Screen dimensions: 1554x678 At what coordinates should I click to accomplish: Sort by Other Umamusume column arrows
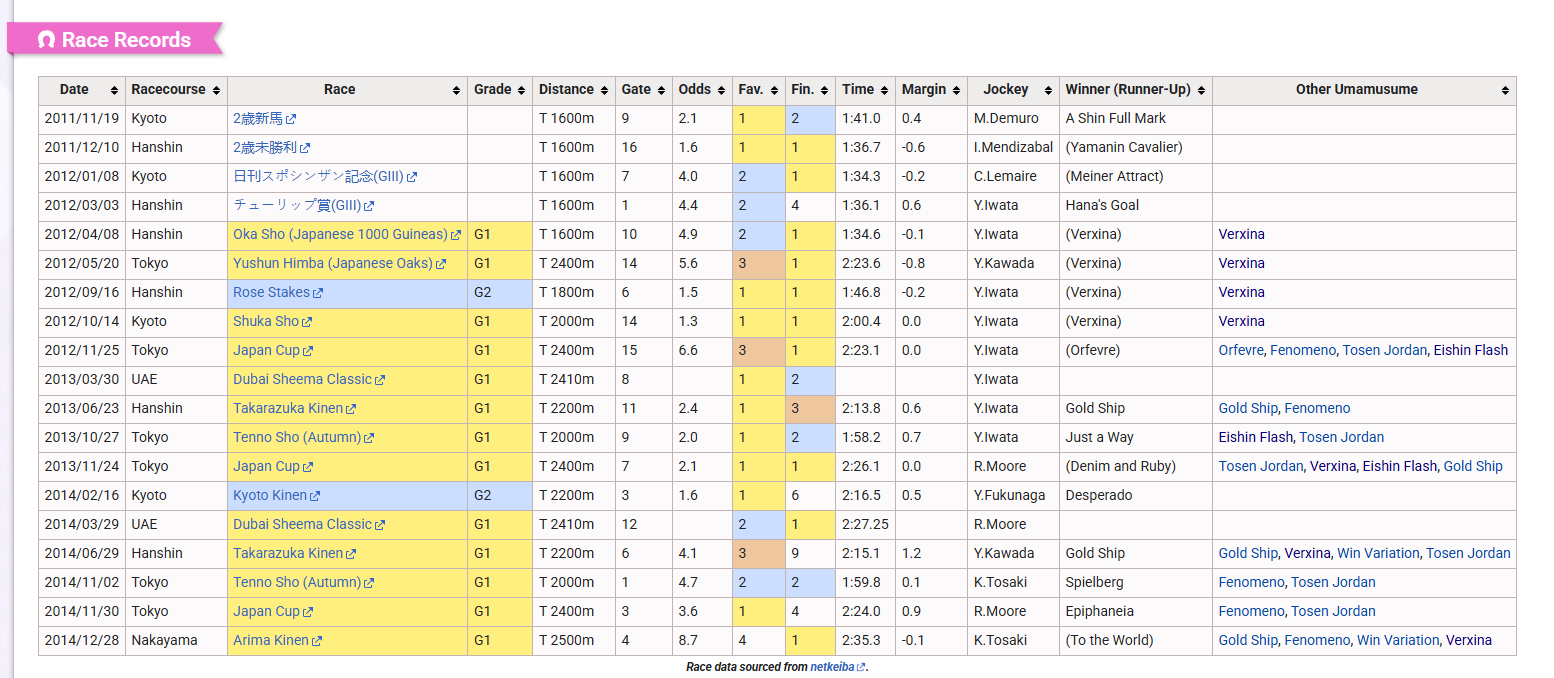[1505, 90]
